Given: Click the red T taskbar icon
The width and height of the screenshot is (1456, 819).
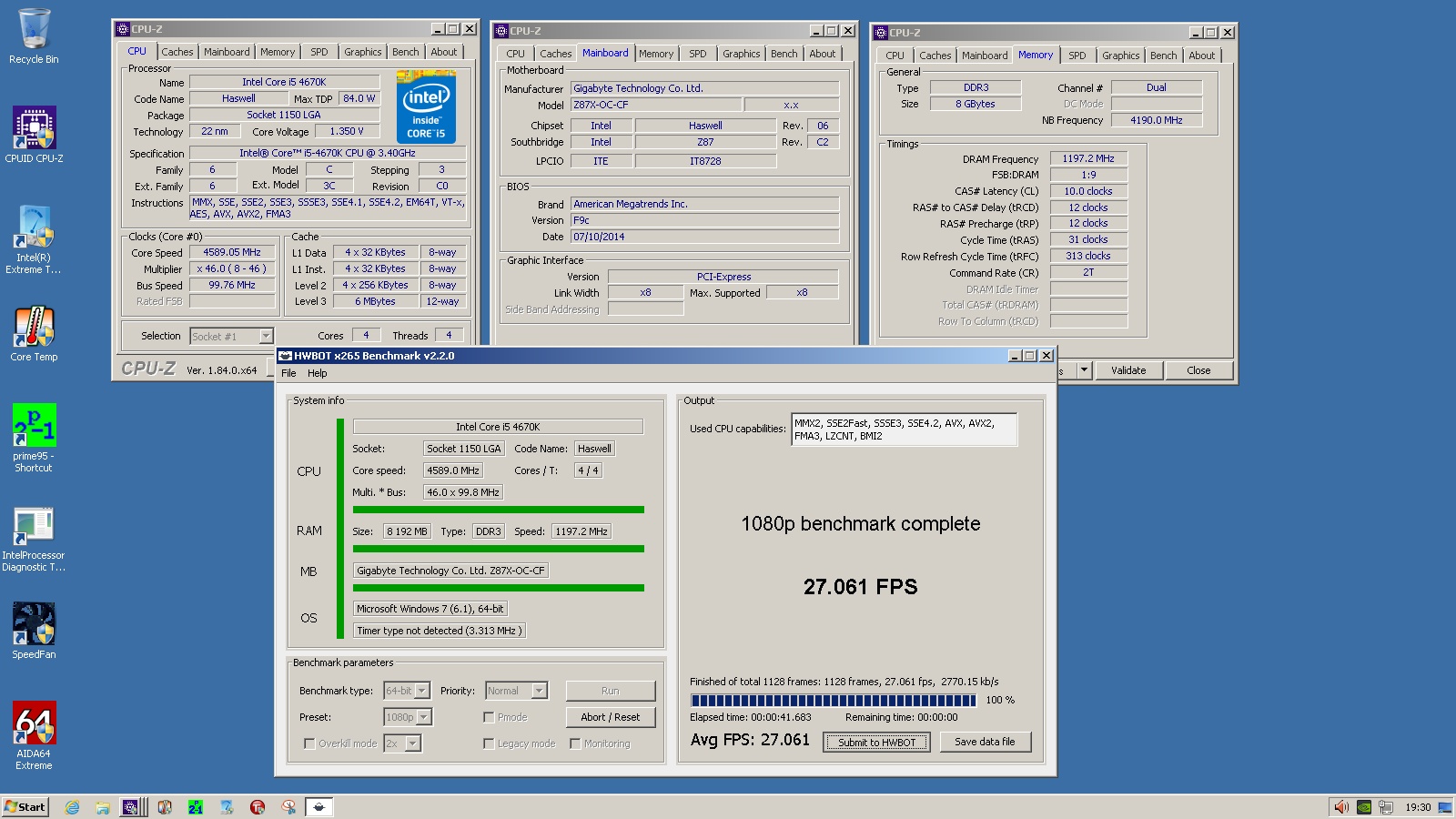Looking at the screenshot, I should (x=258, y=807).
